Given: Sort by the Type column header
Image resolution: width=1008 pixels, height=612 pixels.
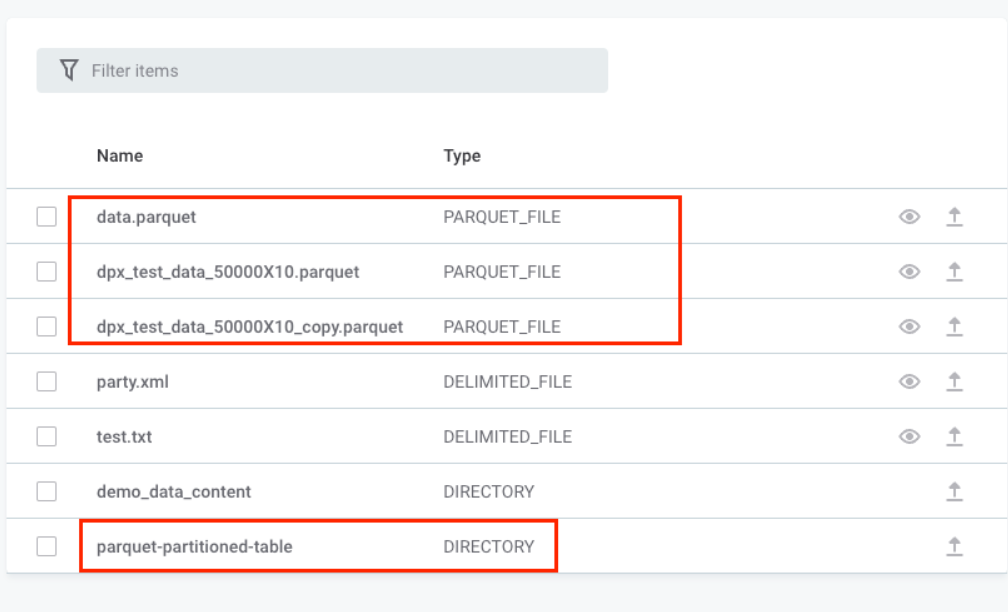Looking at the screenshot, I should [462, 155].
